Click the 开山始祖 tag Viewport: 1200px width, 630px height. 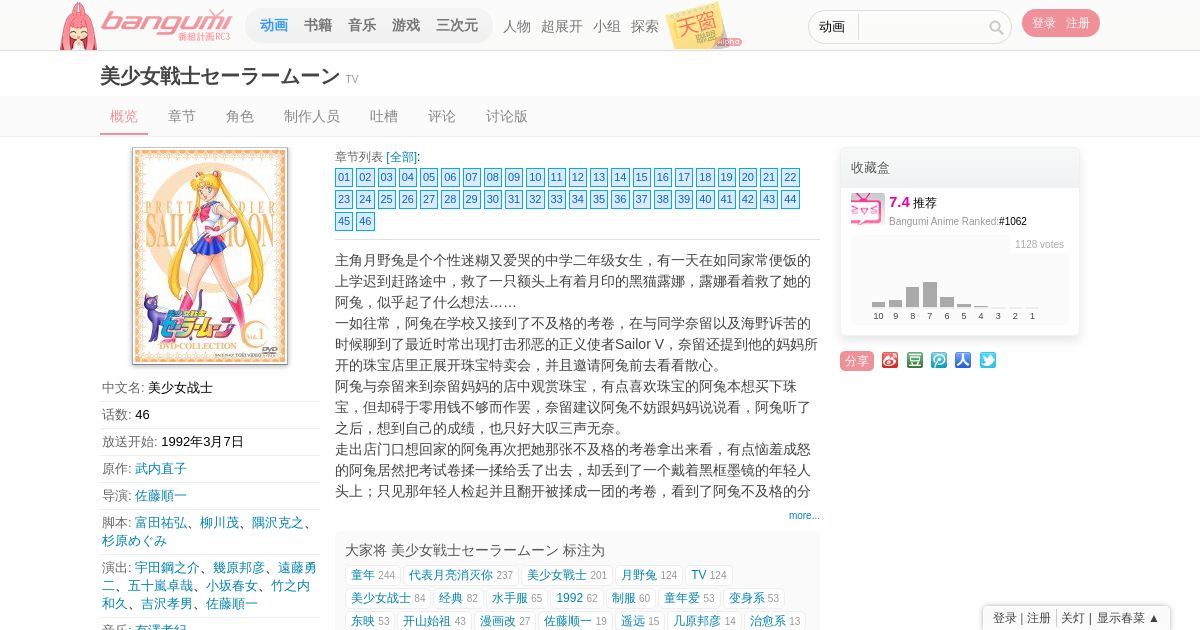pyautogui.click(x=426, y=621)
